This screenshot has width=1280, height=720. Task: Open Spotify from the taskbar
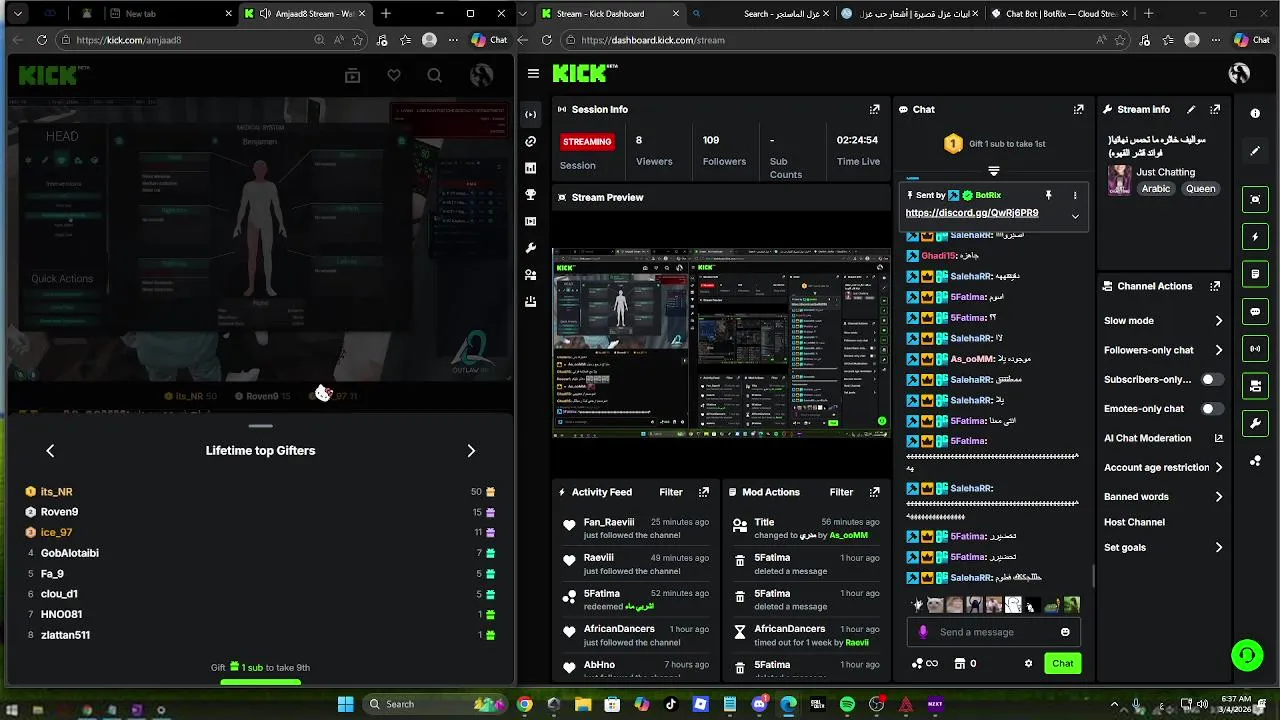pyautogui.click(x=847, y=705)
